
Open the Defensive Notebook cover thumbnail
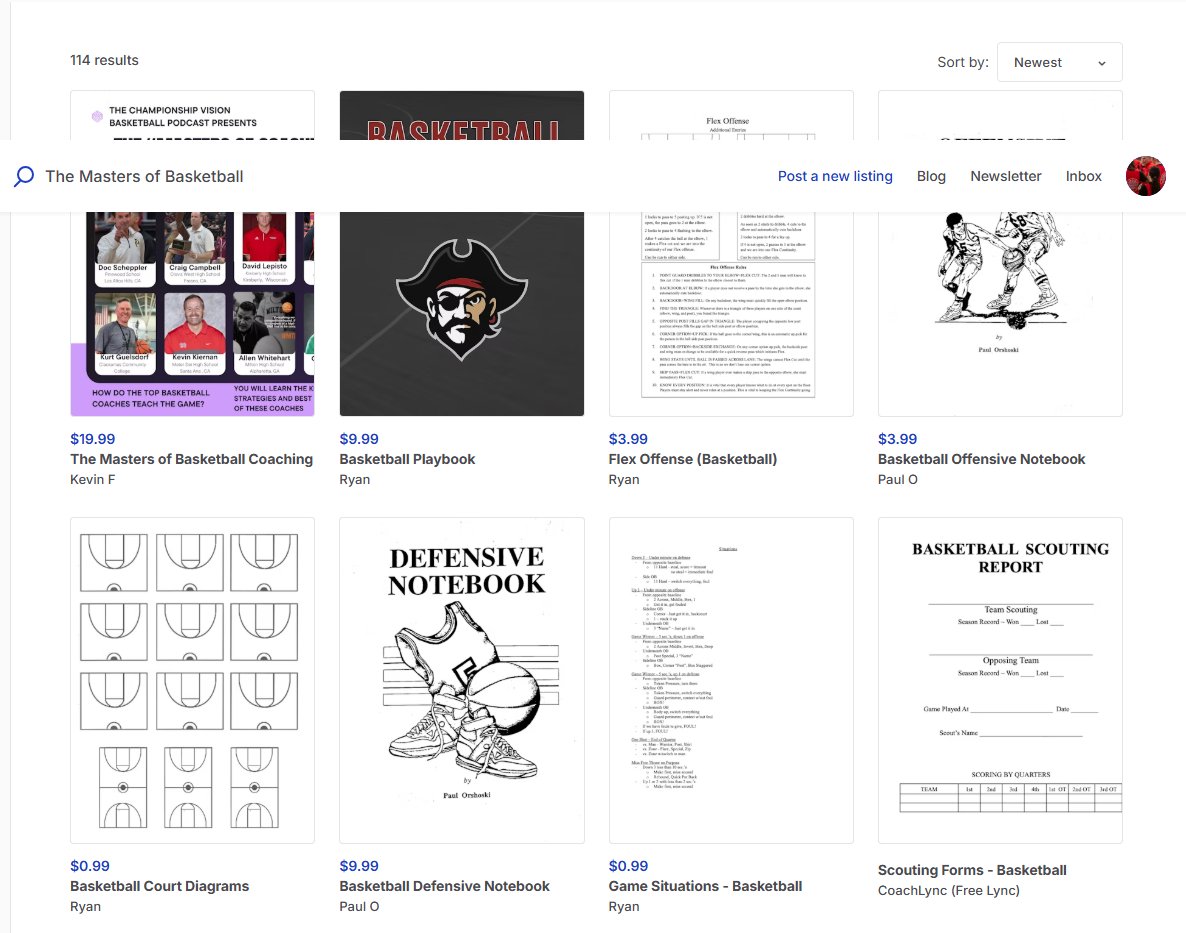[x=461, y=680]
